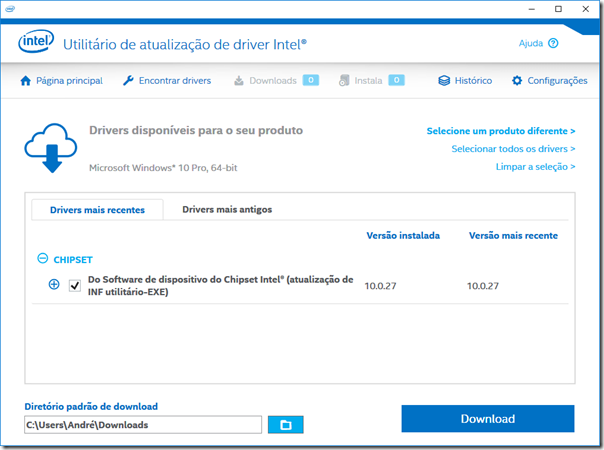The height and width of the screenshot is (450, 604).
Task: Click the Histórico stack icon
Action: tap(444, 81)
